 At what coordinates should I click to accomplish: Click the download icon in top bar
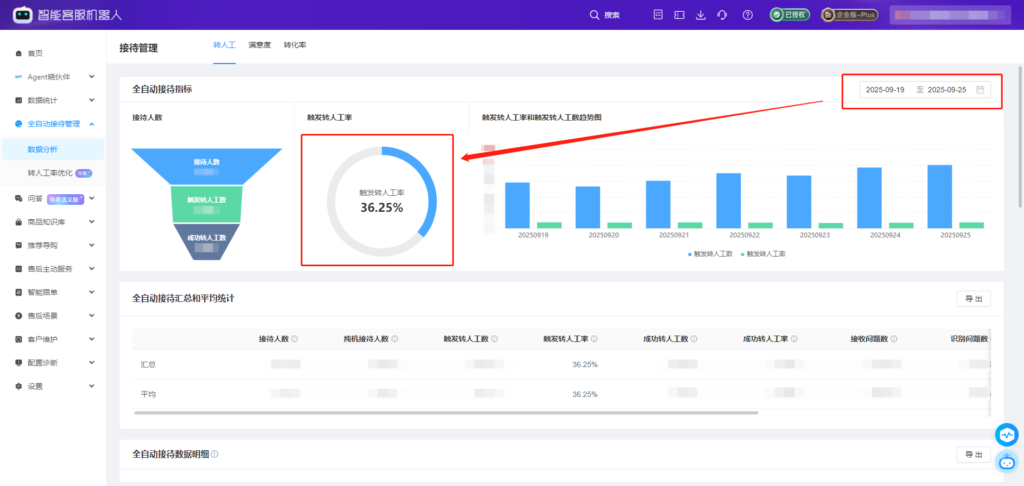pos(701,15)
